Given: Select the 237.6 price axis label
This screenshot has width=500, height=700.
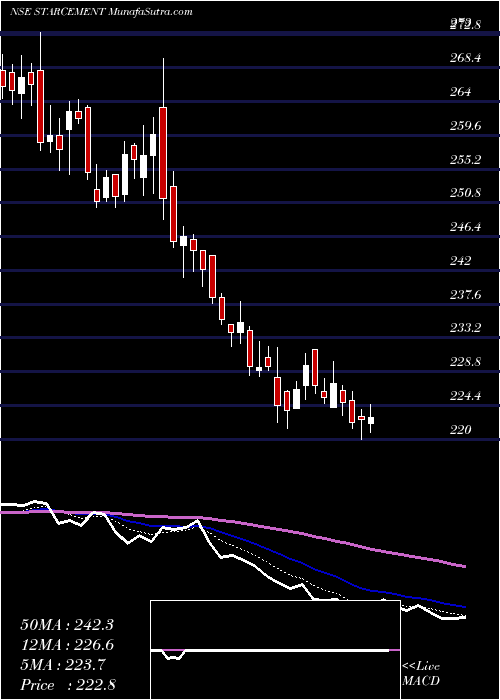Looking at the screenshot, I should pyautogui.click(x=464, y=294).
